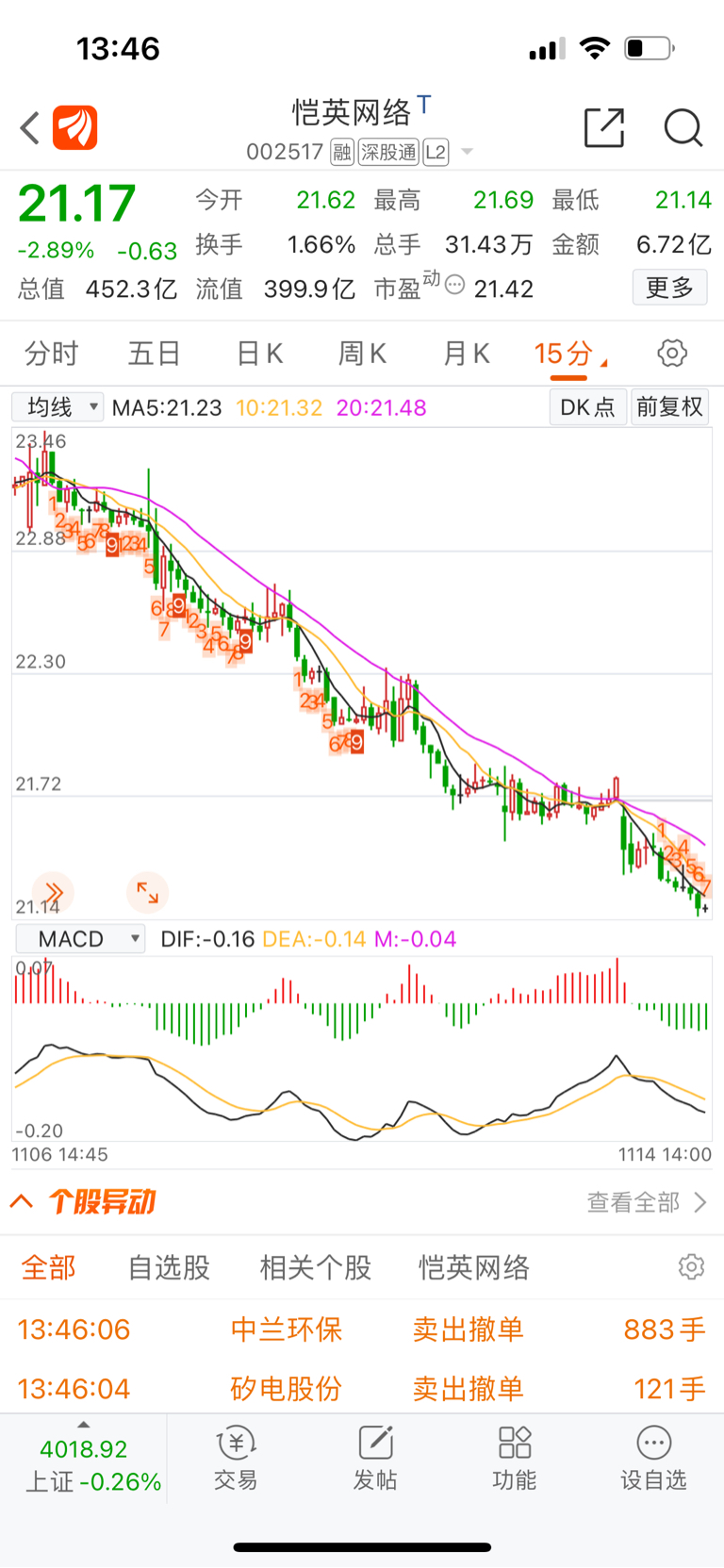Select the 恺英网络 filter tab
The width and height of the screenshot is (724, 1568).
(474, 1267)
